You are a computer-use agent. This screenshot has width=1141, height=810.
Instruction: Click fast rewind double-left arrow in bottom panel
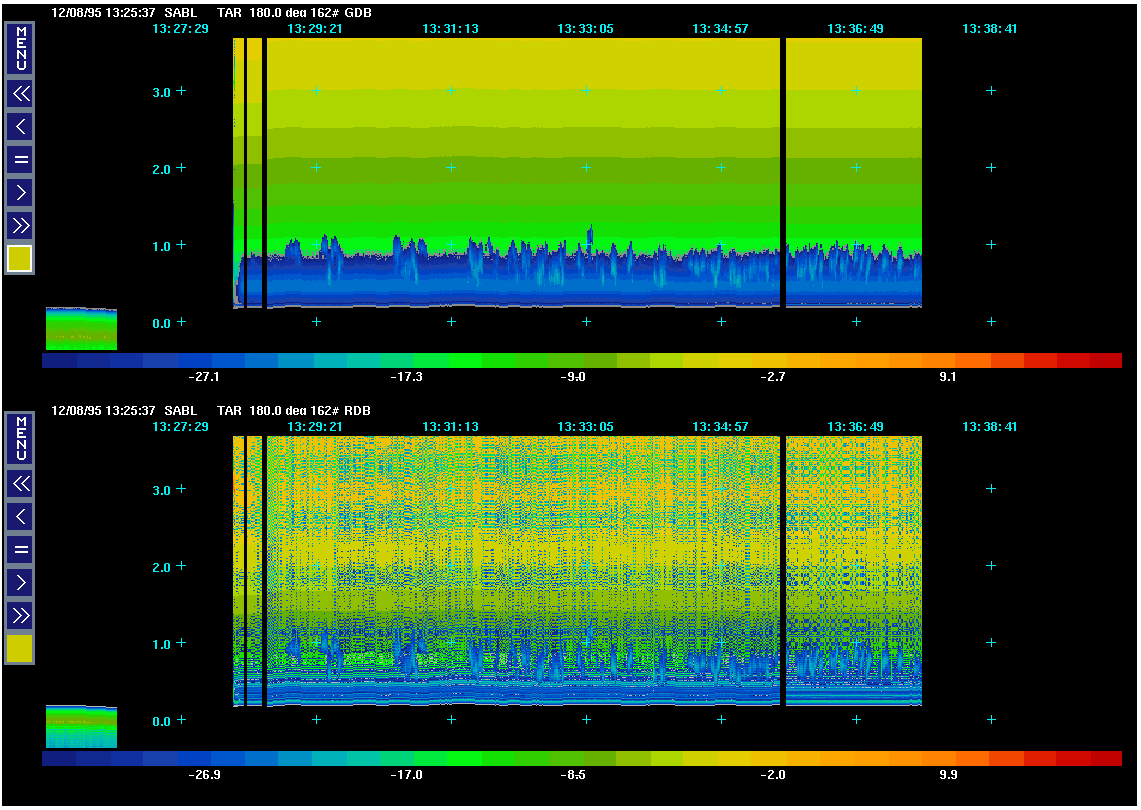point(20,484)
